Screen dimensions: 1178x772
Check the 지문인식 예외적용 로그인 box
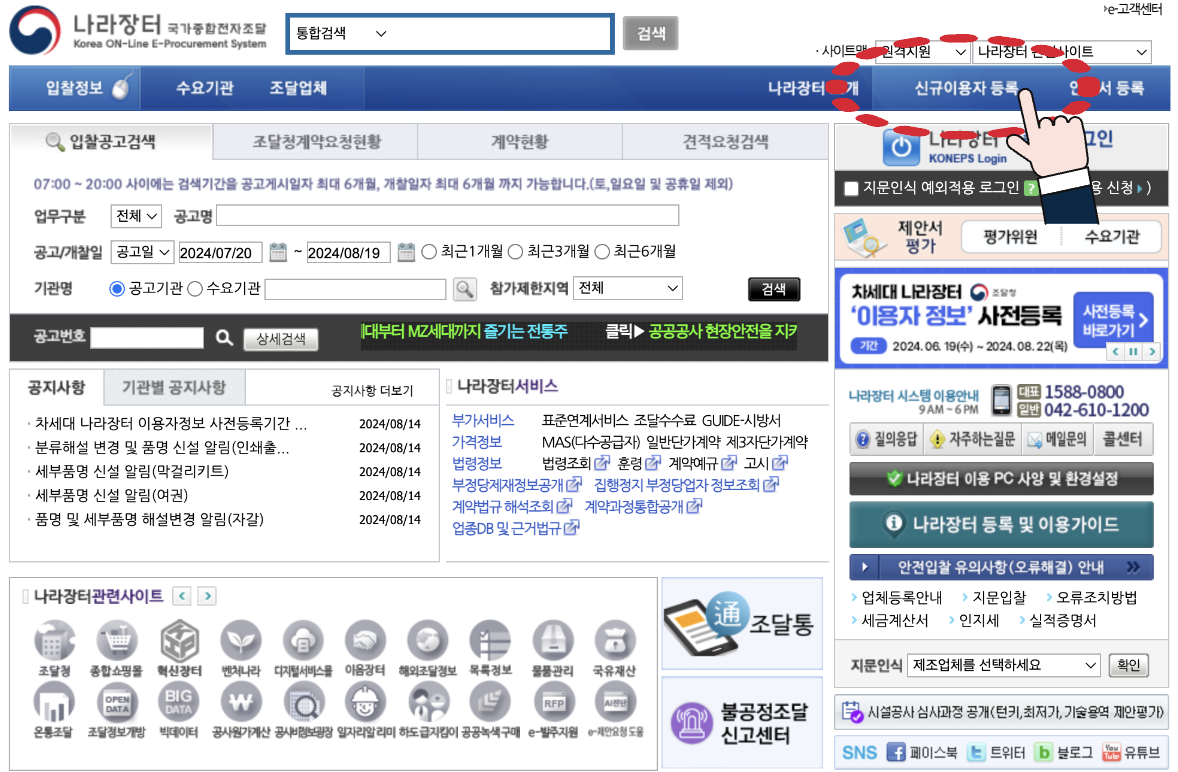[x=851, y=188]
